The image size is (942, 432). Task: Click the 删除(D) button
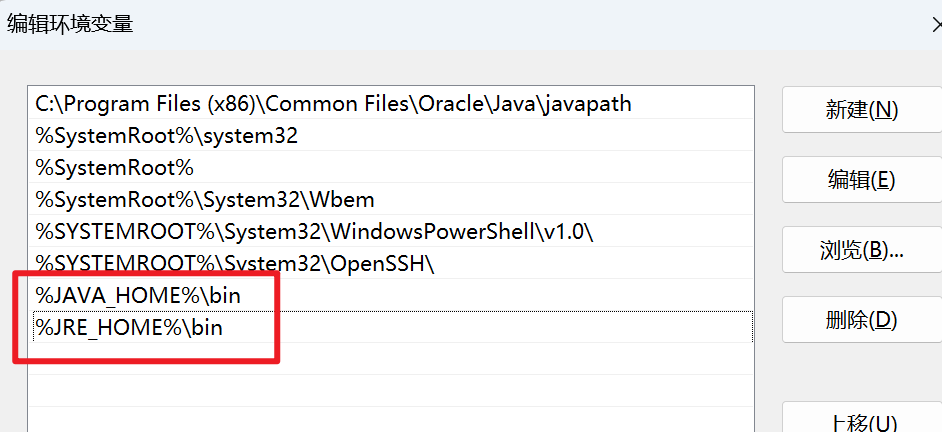pyautogui.click(x=861, y=320)
